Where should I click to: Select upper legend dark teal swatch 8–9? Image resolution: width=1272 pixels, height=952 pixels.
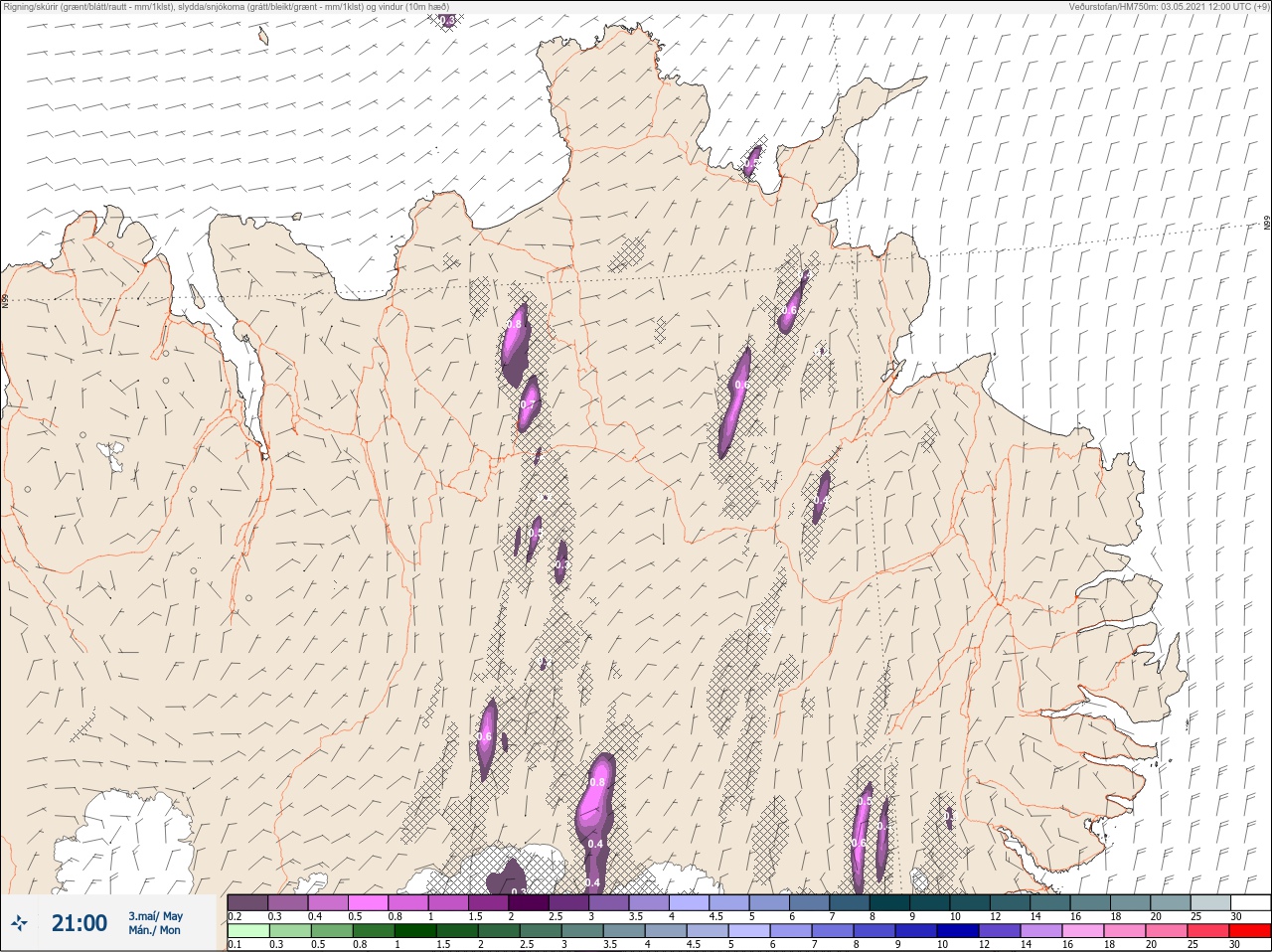pos(890,902)
